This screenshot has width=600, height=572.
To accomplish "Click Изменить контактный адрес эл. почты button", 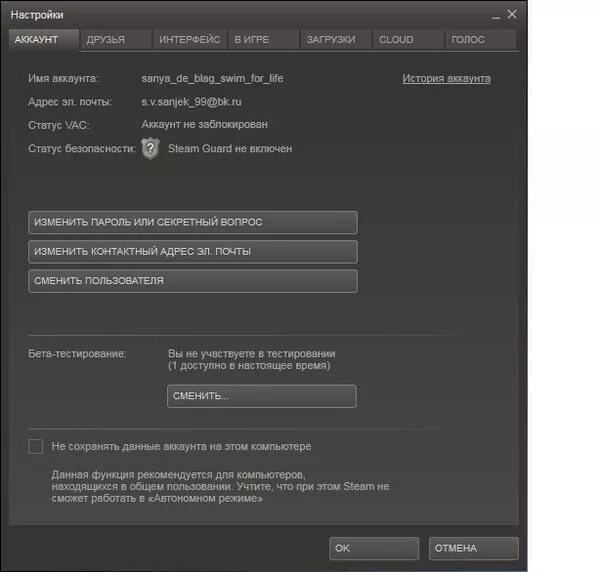I will [x=193, y=252].
